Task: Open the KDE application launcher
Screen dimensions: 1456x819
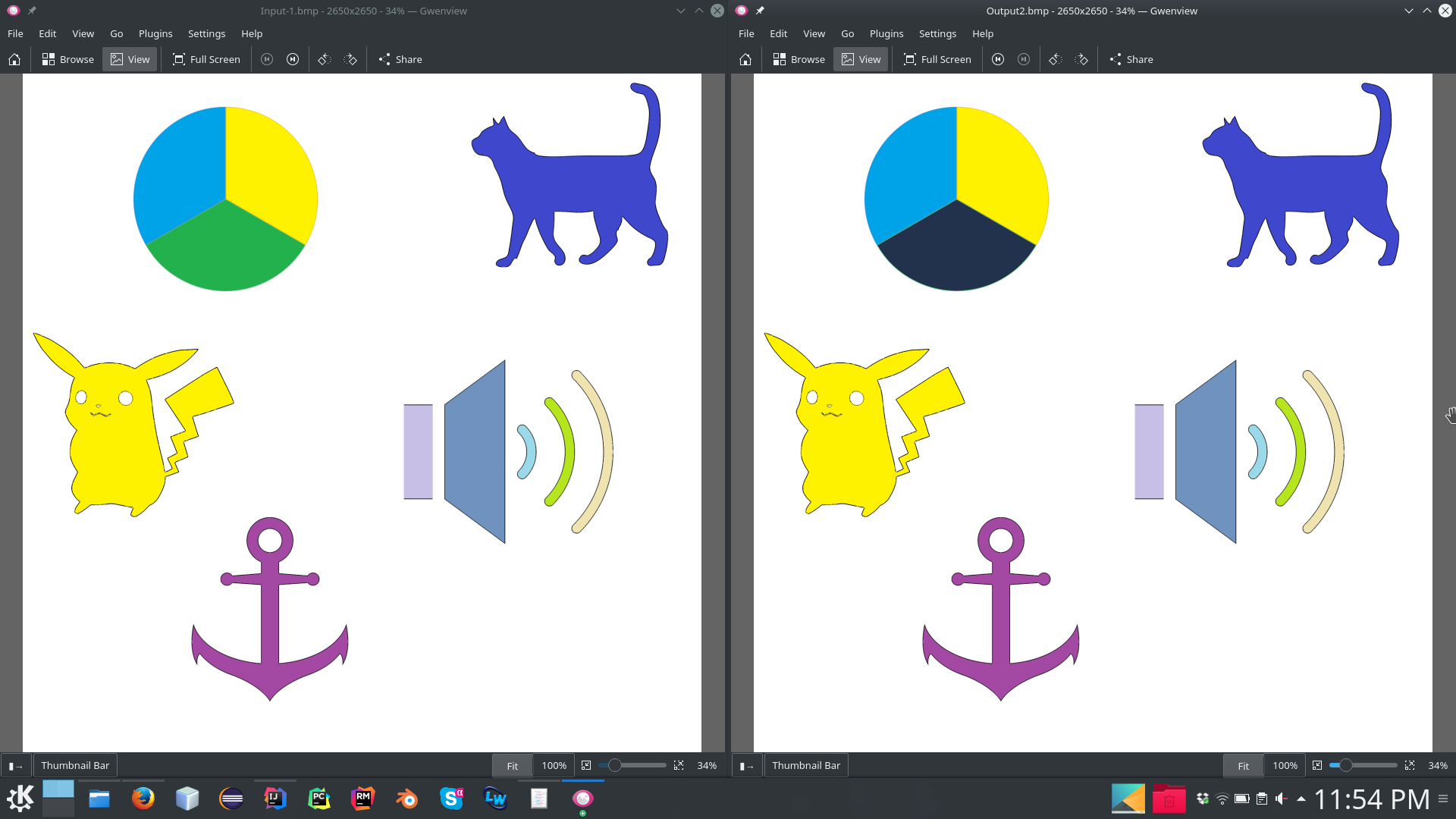Action: click(x=20, y=799)
